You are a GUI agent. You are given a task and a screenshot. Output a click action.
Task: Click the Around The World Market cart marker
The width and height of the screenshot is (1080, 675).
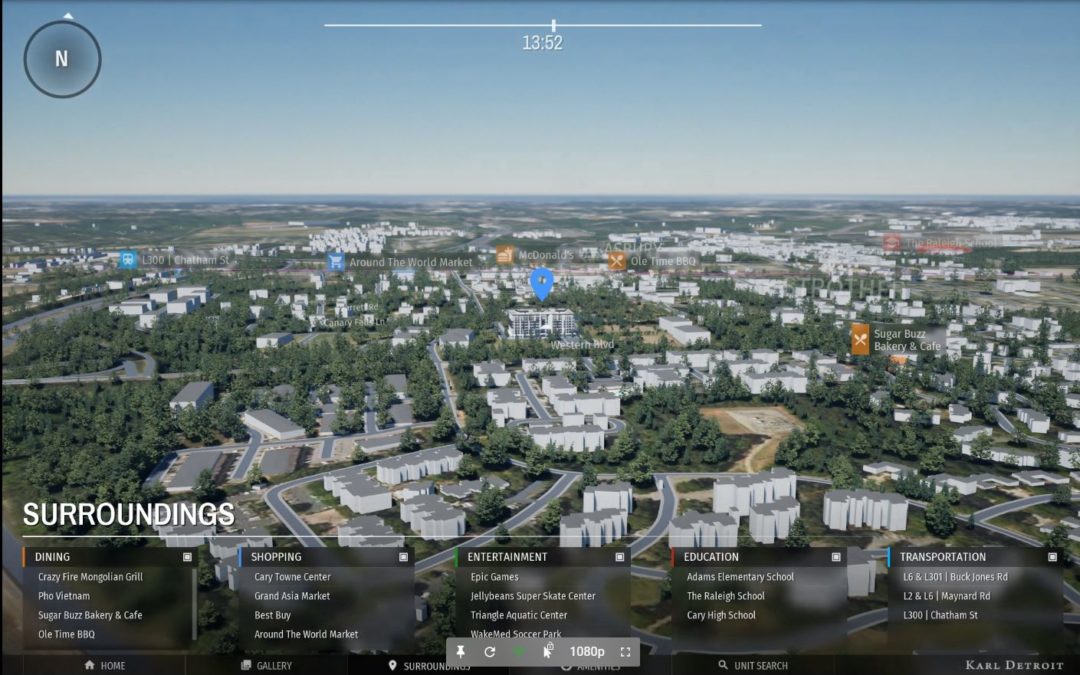tap(336, 262)
